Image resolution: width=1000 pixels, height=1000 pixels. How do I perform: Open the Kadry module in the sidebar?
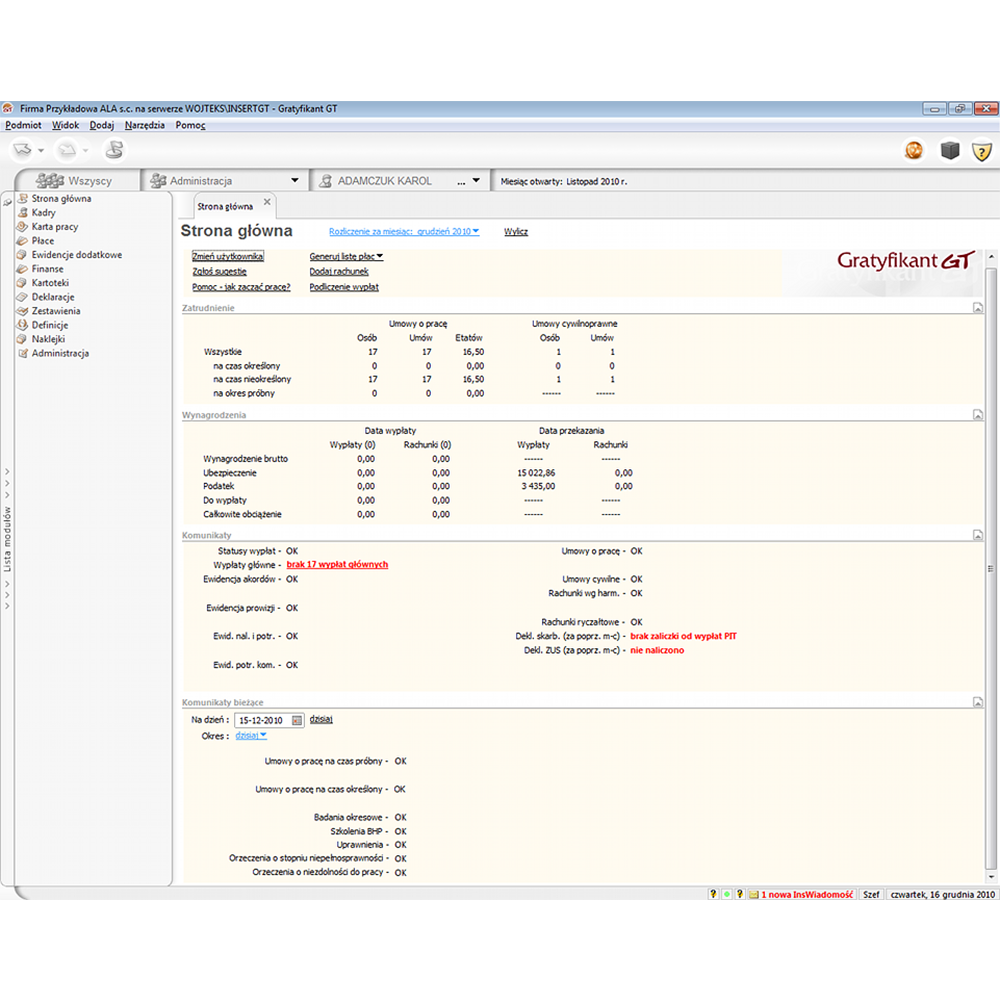click(43, 213)
